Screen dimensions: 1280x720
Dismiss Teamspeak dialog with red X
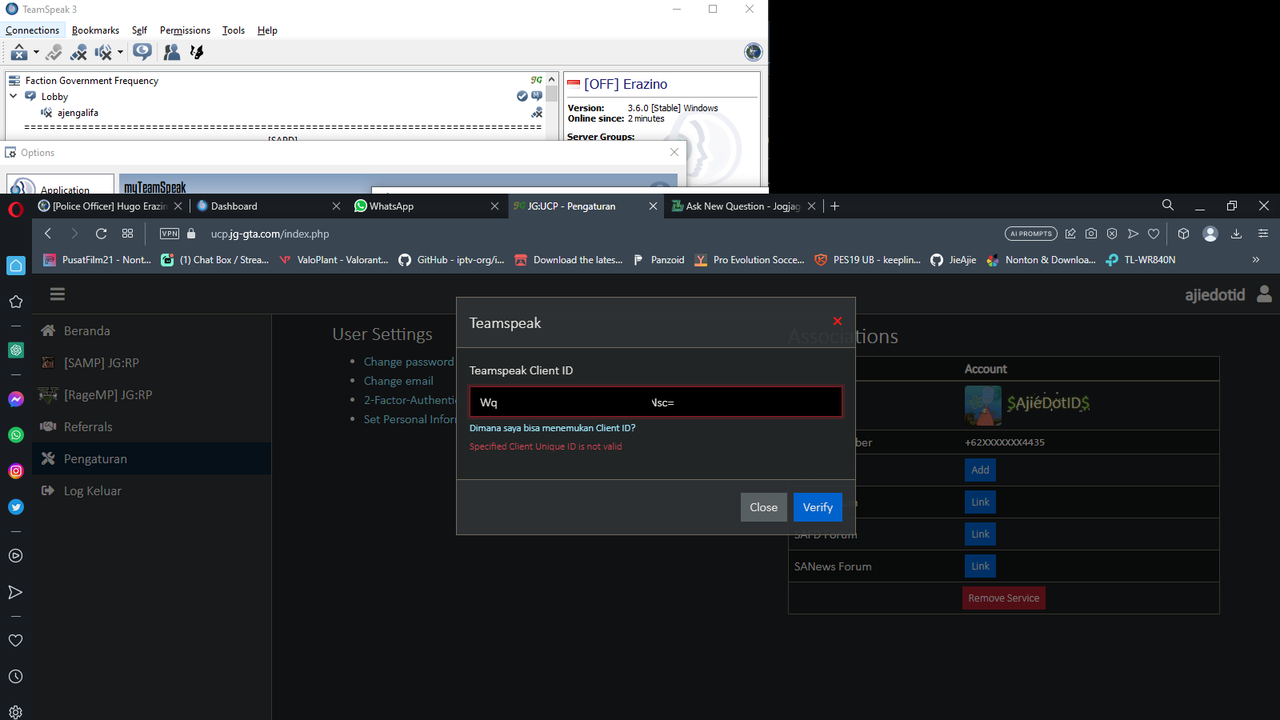pos(838,321)
